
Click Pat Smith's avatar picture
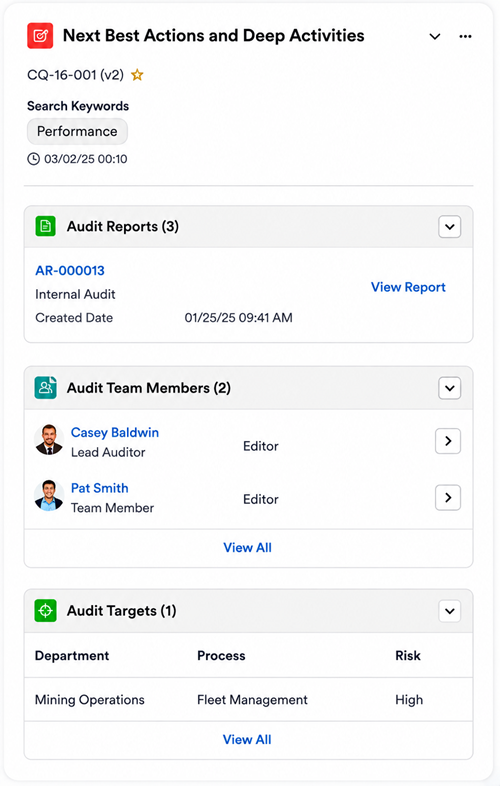(x=49, y=496)
